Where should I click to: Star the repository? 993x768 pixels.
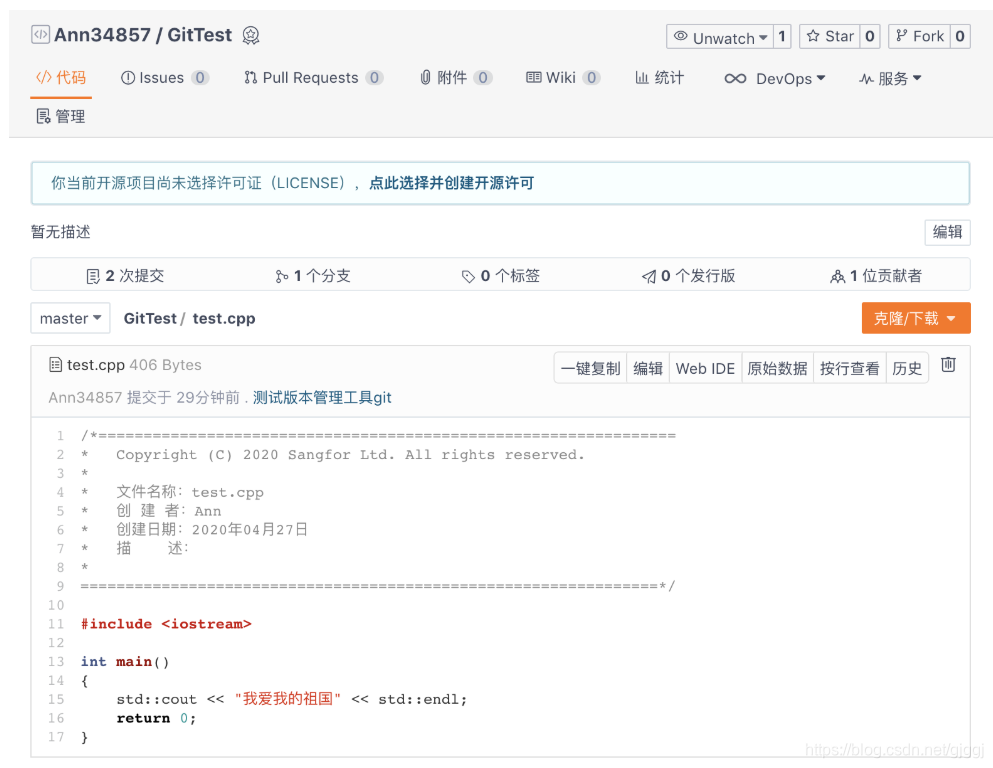click(830, 37)
